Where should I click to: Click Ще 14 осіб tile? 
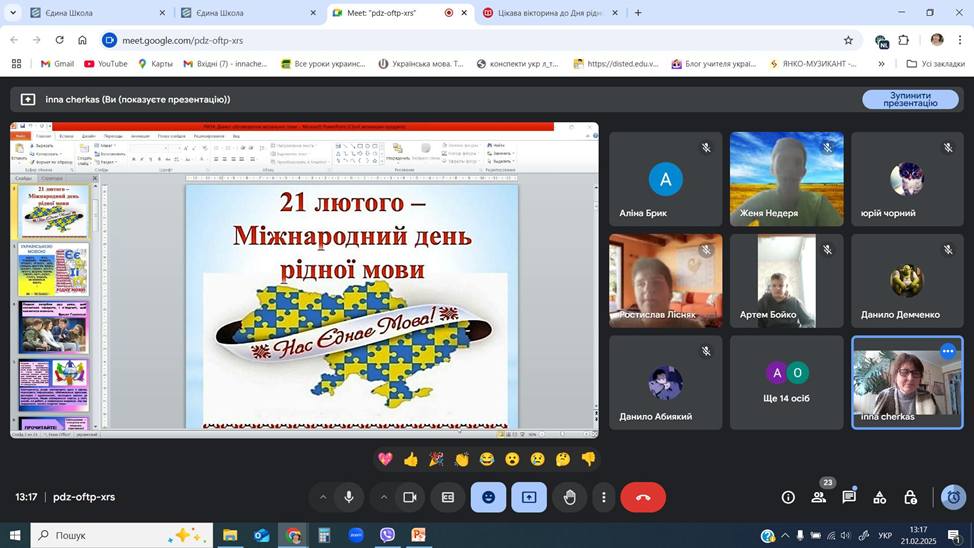[786, 383]
